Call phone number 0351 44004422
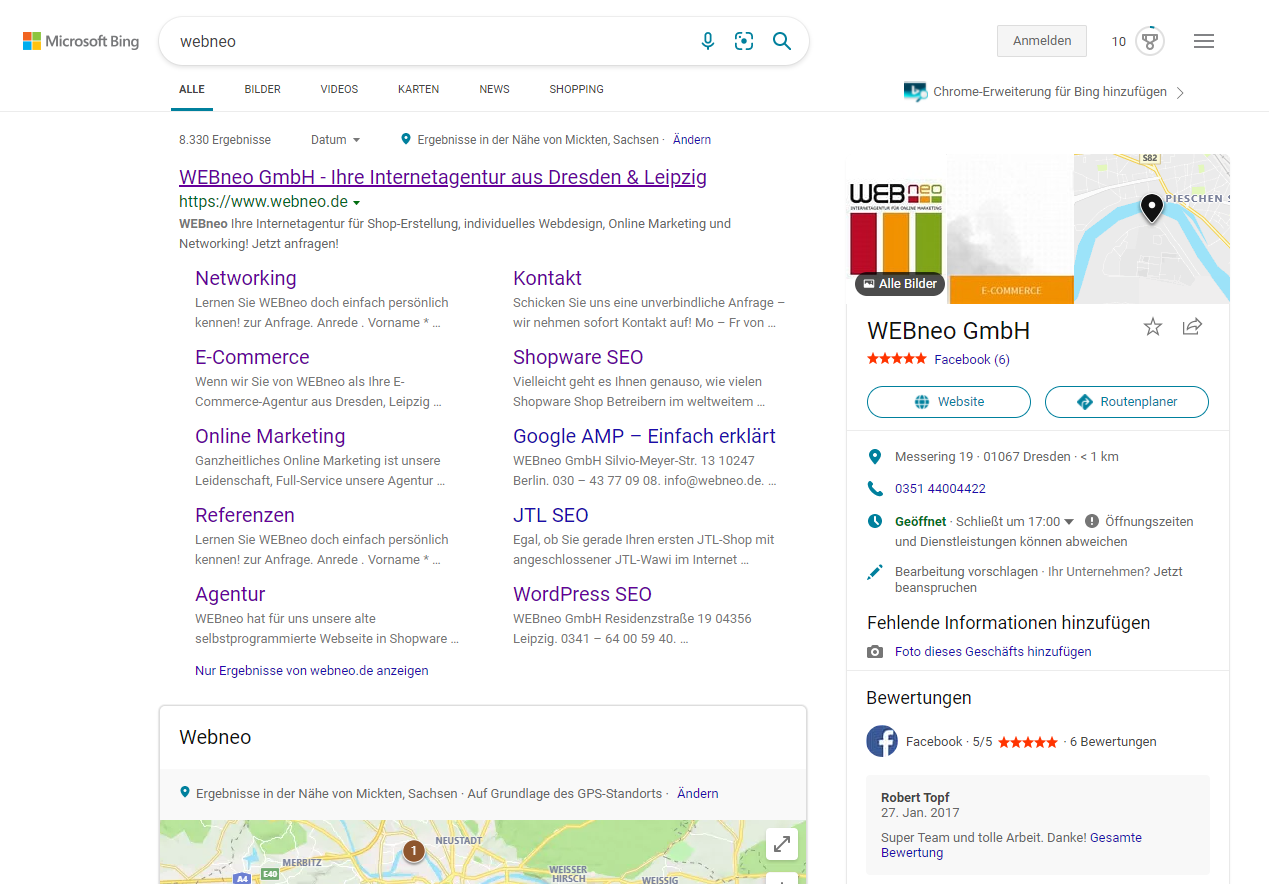The height and width of the screenshot is (884, 1269). (x=940, y=489)
